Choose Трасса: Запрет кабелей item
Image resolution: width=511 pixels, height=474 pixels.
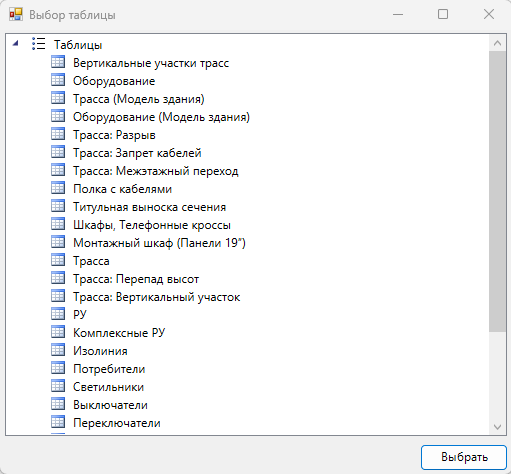pyautogui.click(x=137, y=153)
